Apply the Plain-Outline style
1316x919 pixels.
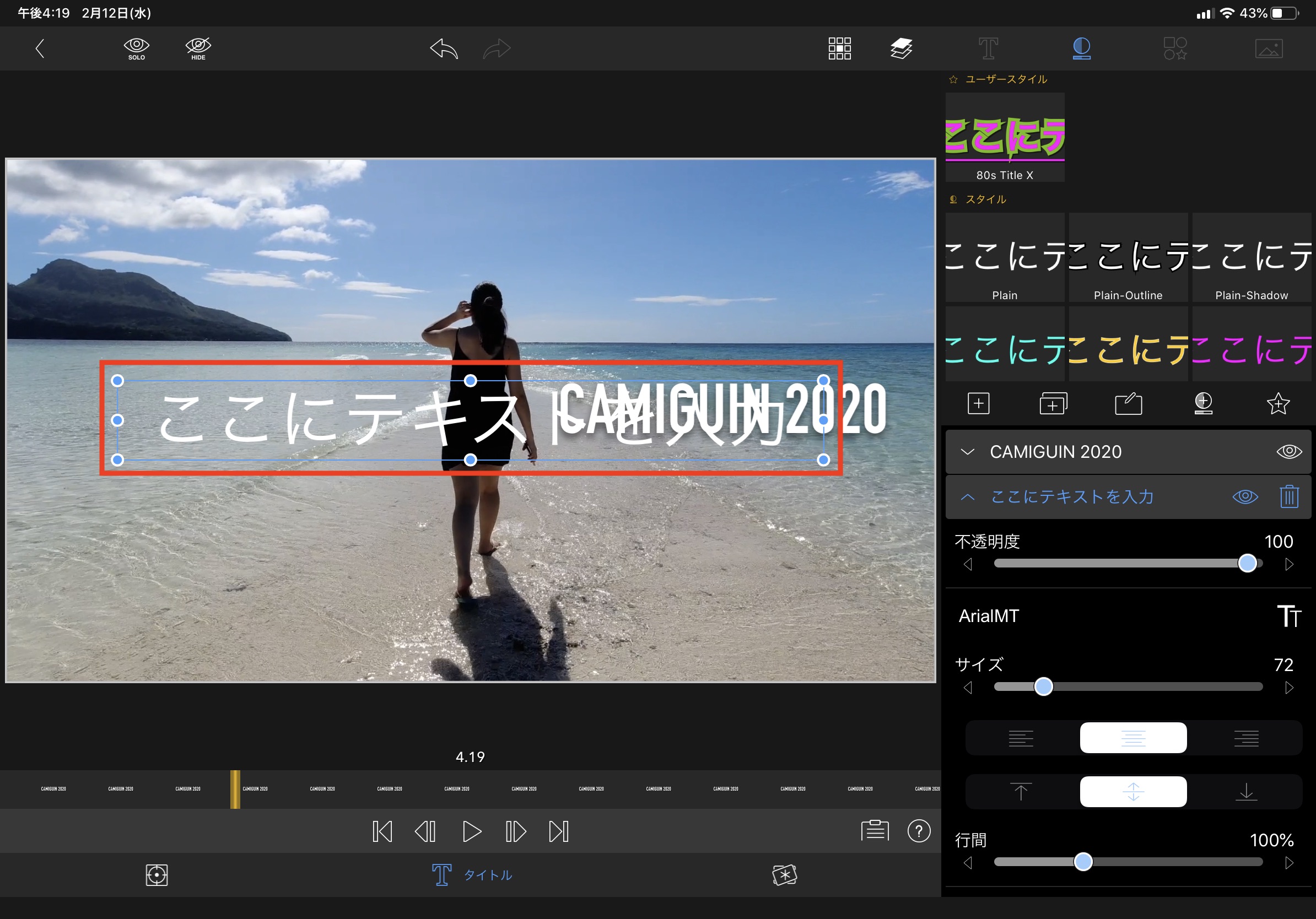pyautogui.click(x=1128, y=258)
